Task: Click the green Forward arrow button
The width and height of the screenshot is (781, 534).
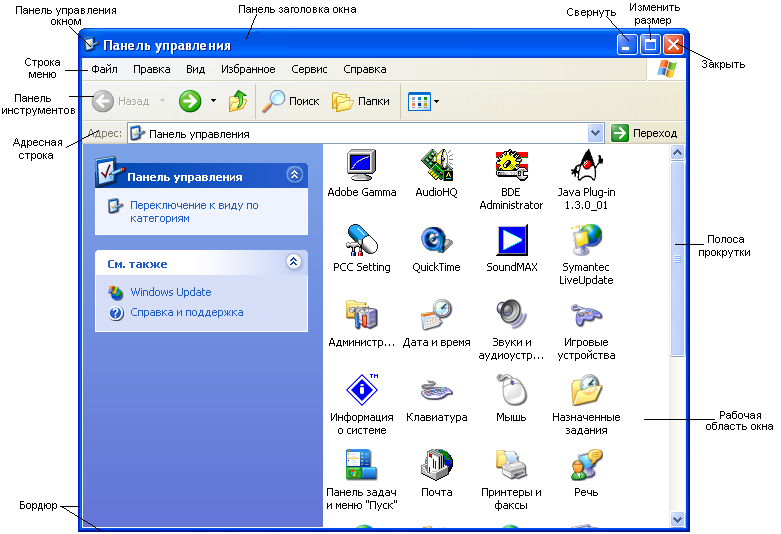Action: pos(190,101)
